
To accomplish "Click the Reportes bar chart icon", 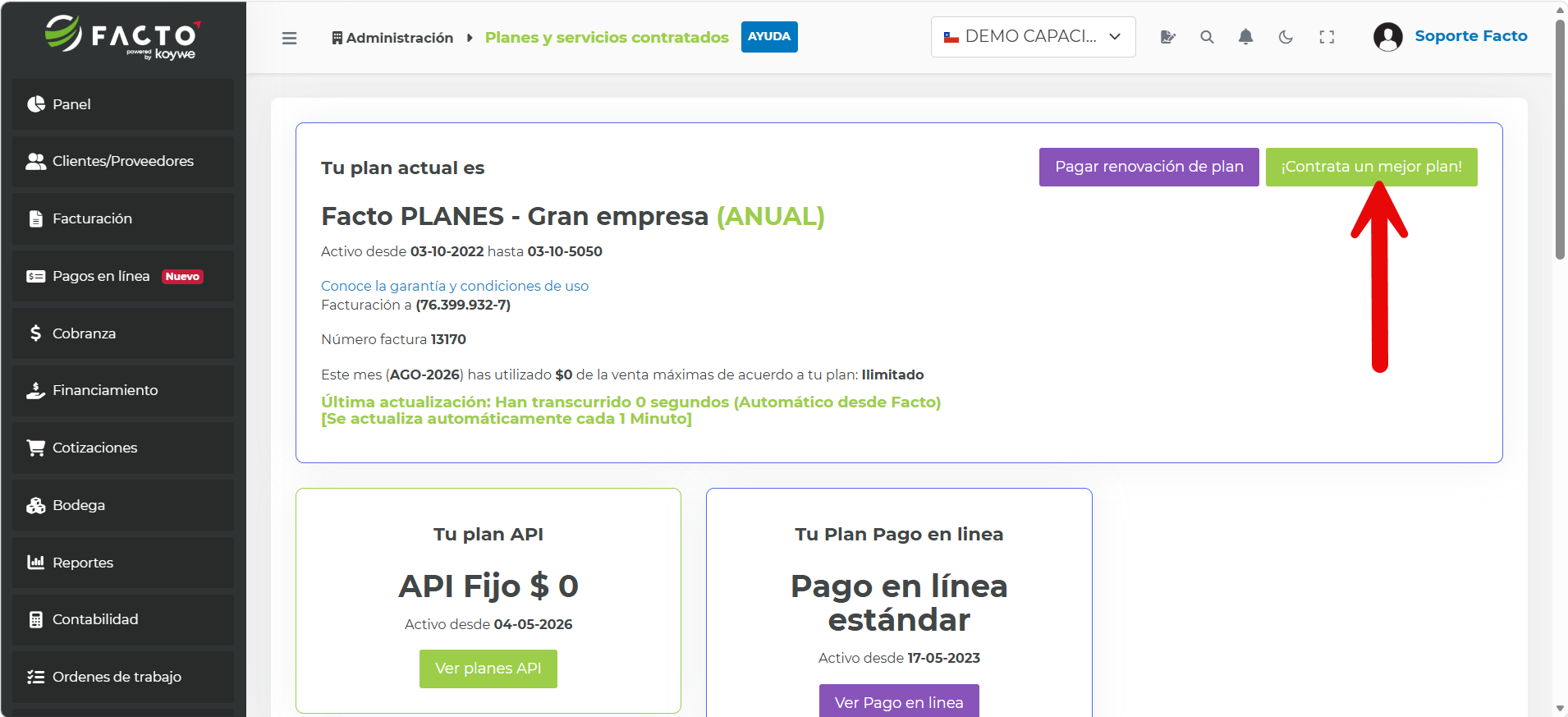I will click(x=36, y=563).
